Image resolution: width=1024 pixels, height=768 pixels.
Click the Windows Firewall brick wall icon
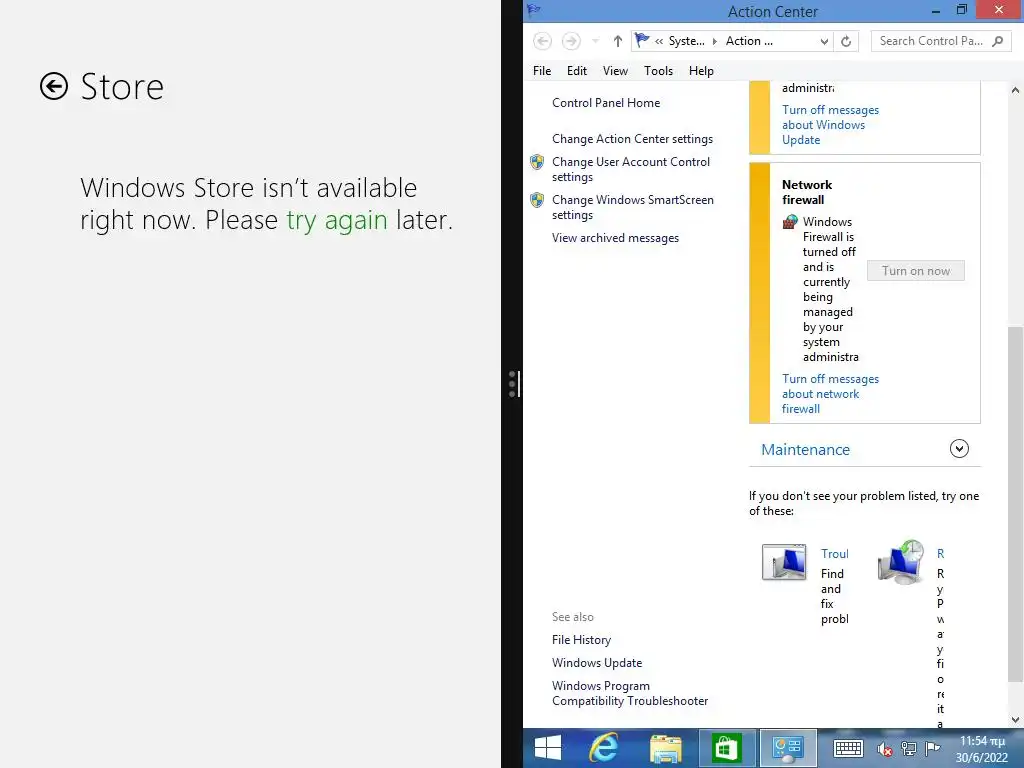(x=790, y=222)
